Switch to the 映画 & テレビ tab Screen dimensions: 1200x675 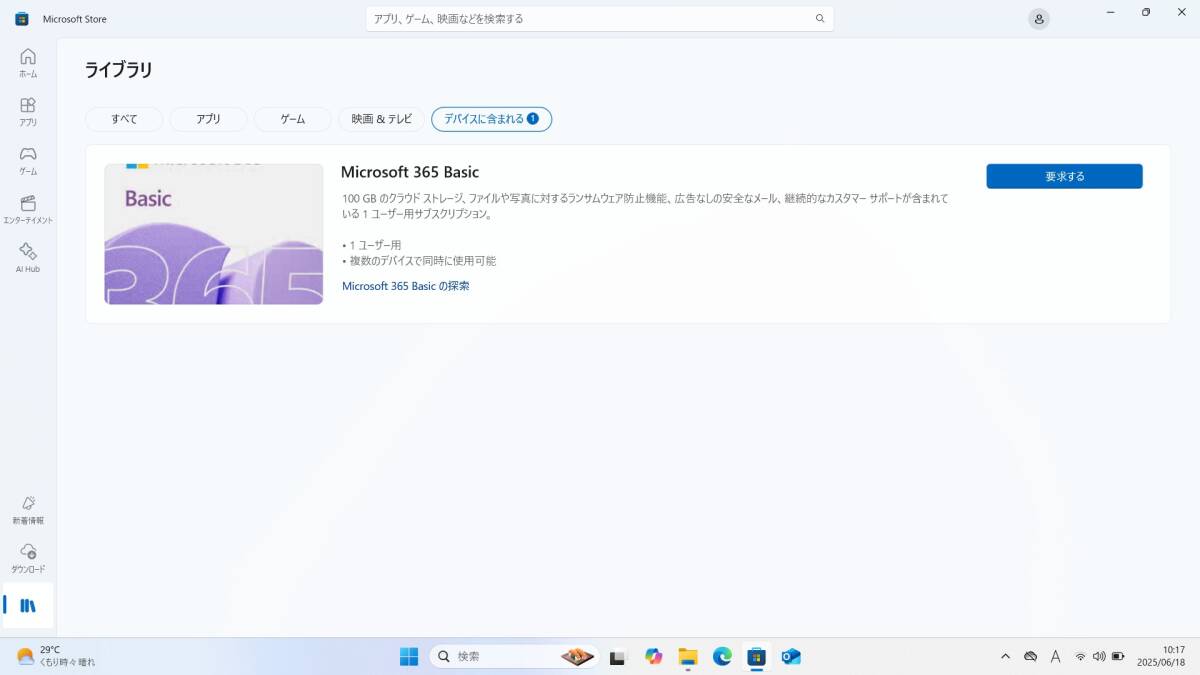pos(380,118)
